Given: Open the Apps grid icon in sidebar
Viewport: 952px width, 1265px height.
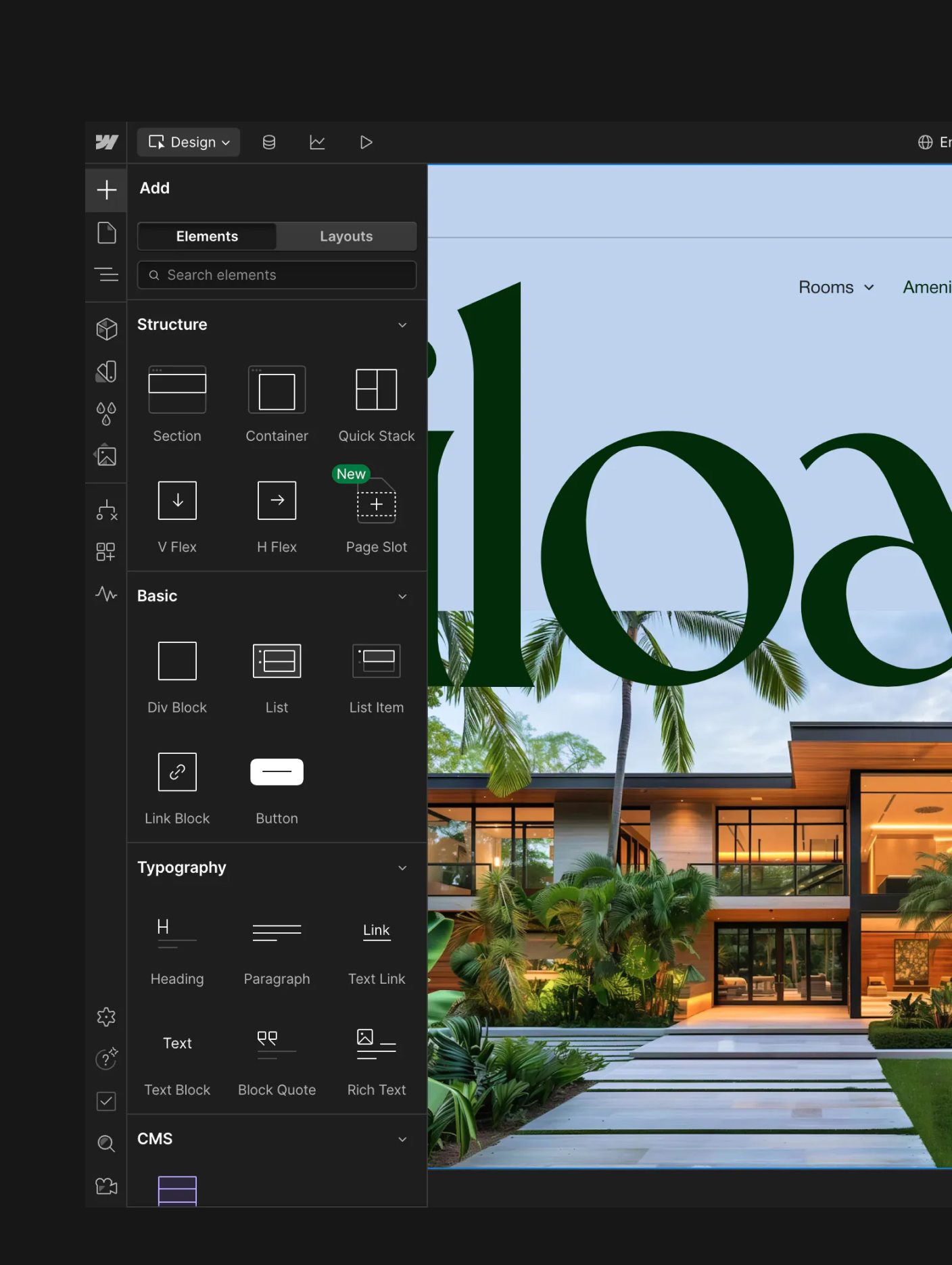Looking at the screenshot, I should (x=106, y=552).
